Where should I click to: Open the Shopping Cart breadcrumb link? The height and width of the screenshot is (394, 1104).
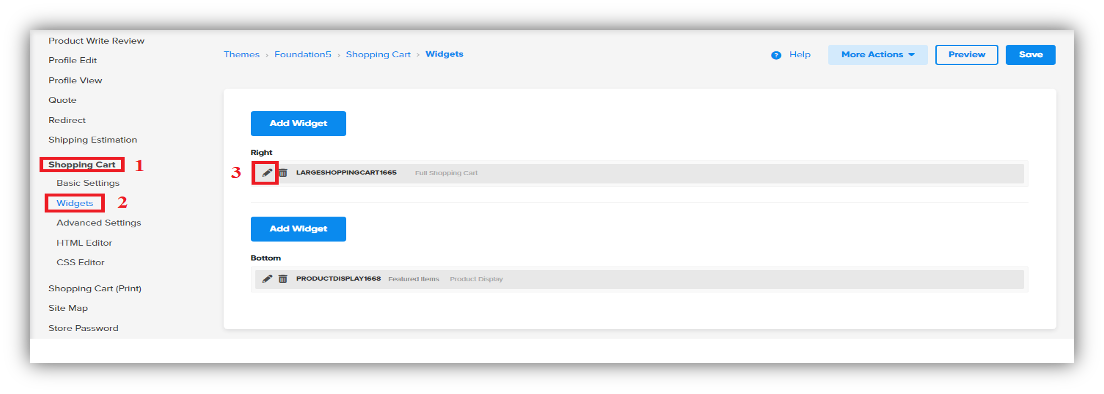point(378,54)
